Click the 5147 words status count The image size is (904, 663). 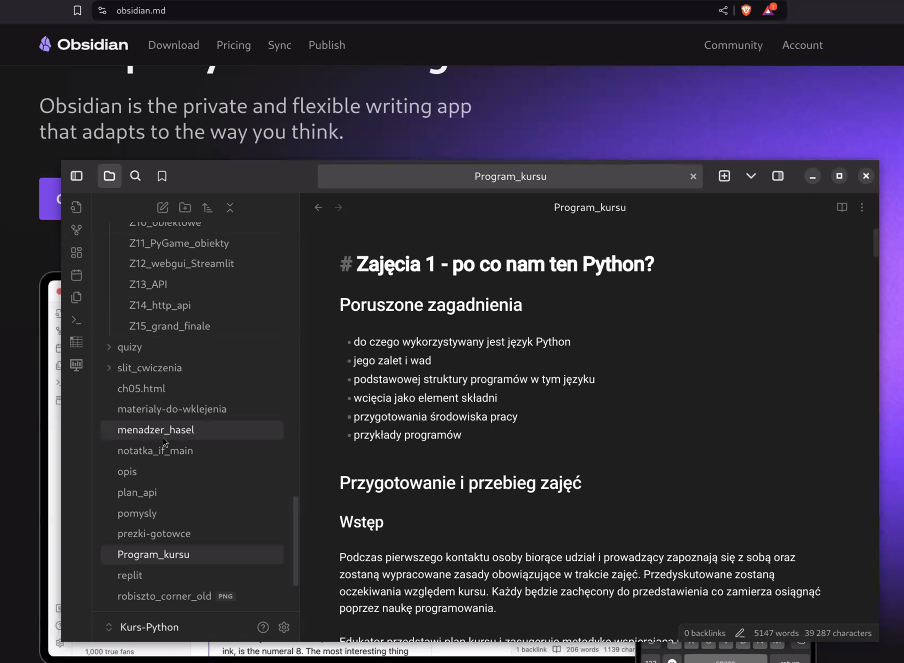point(776,633)
